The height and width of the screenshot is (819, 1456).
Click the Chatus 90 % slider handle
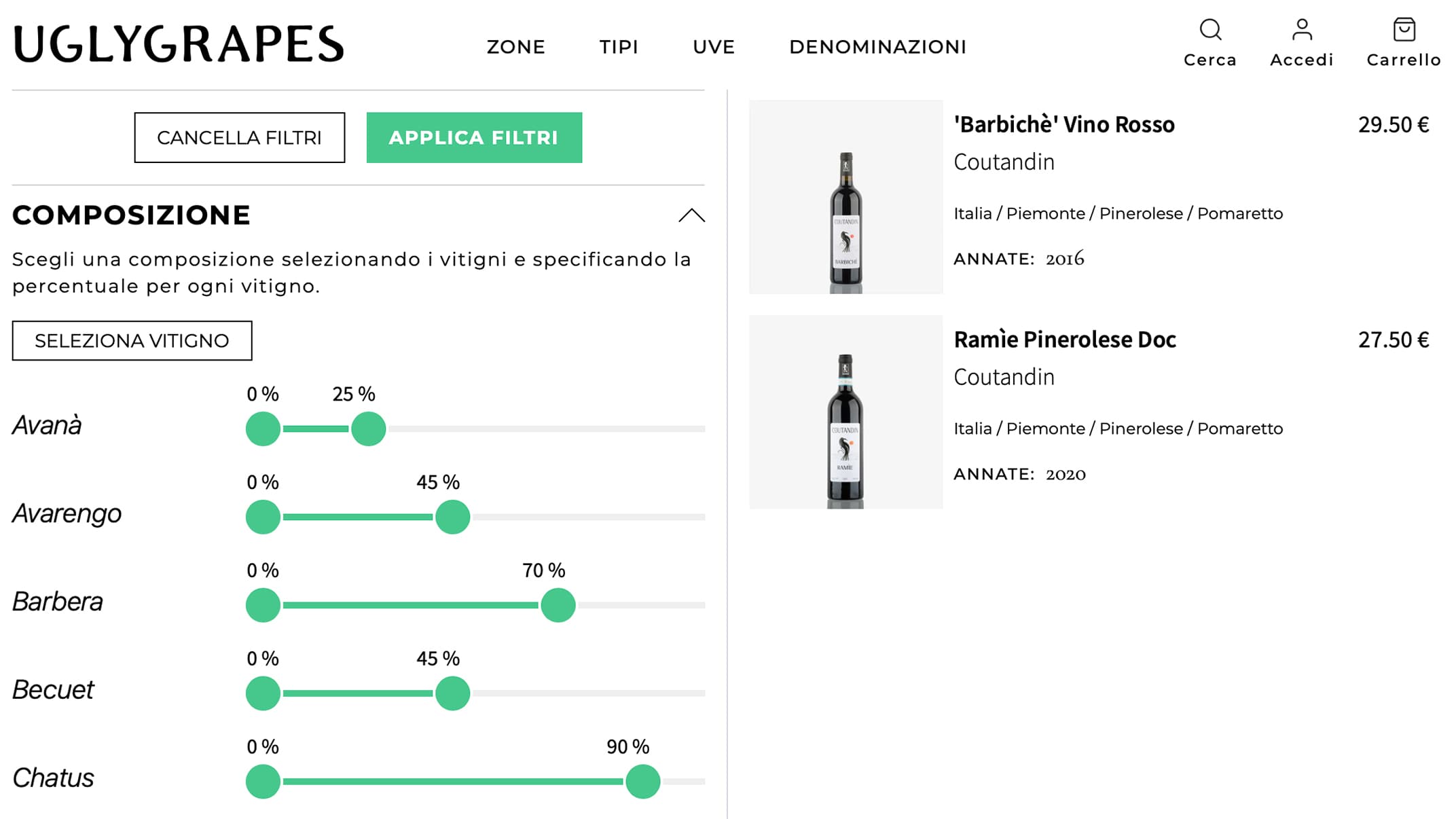643,782
